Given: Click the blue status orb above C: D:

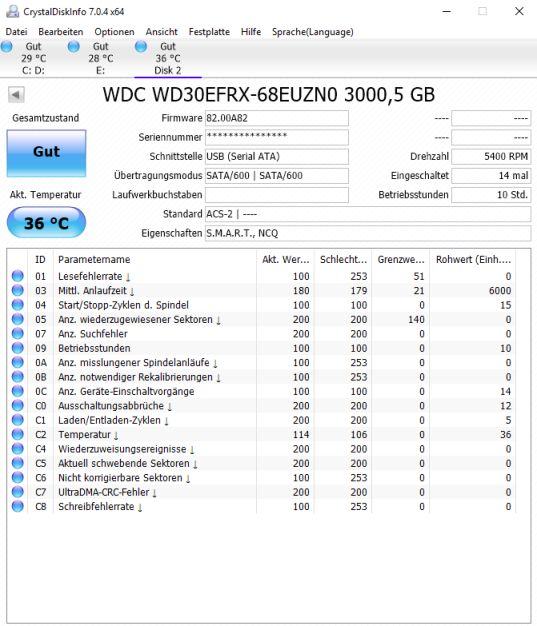Looking at the screenshot, I should (x=7, y=46).
